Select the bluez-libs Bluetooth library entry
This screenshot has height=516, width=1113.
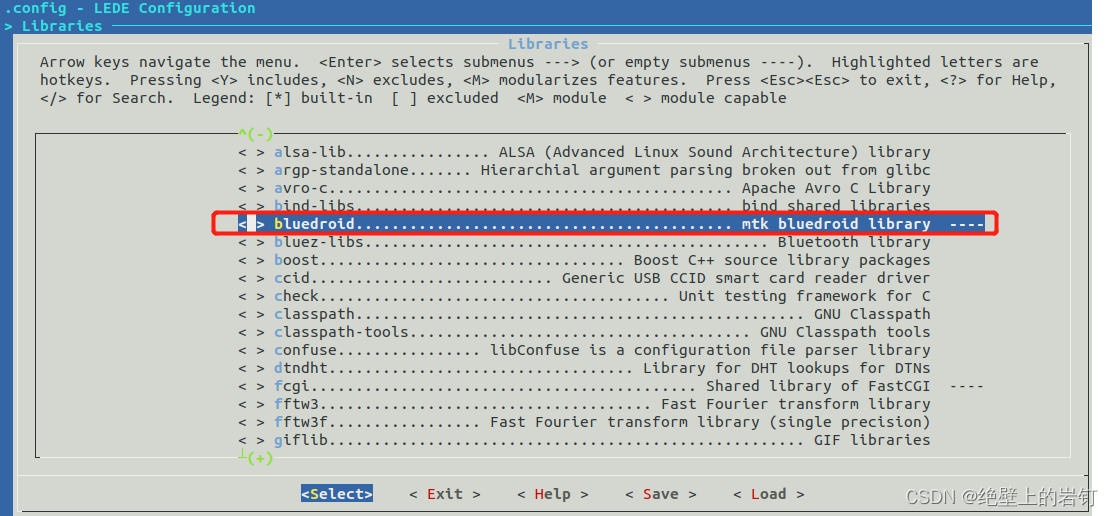tap(584, 242)
